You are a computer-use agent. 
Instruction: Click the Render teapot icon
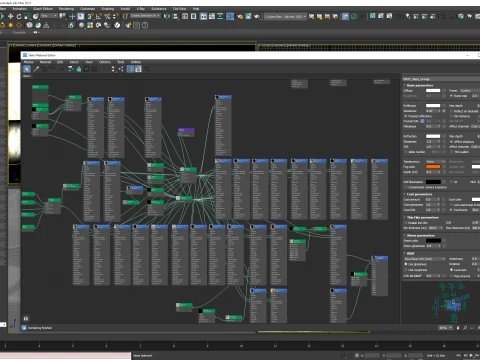pyautogui.click(x=257, y=16)
